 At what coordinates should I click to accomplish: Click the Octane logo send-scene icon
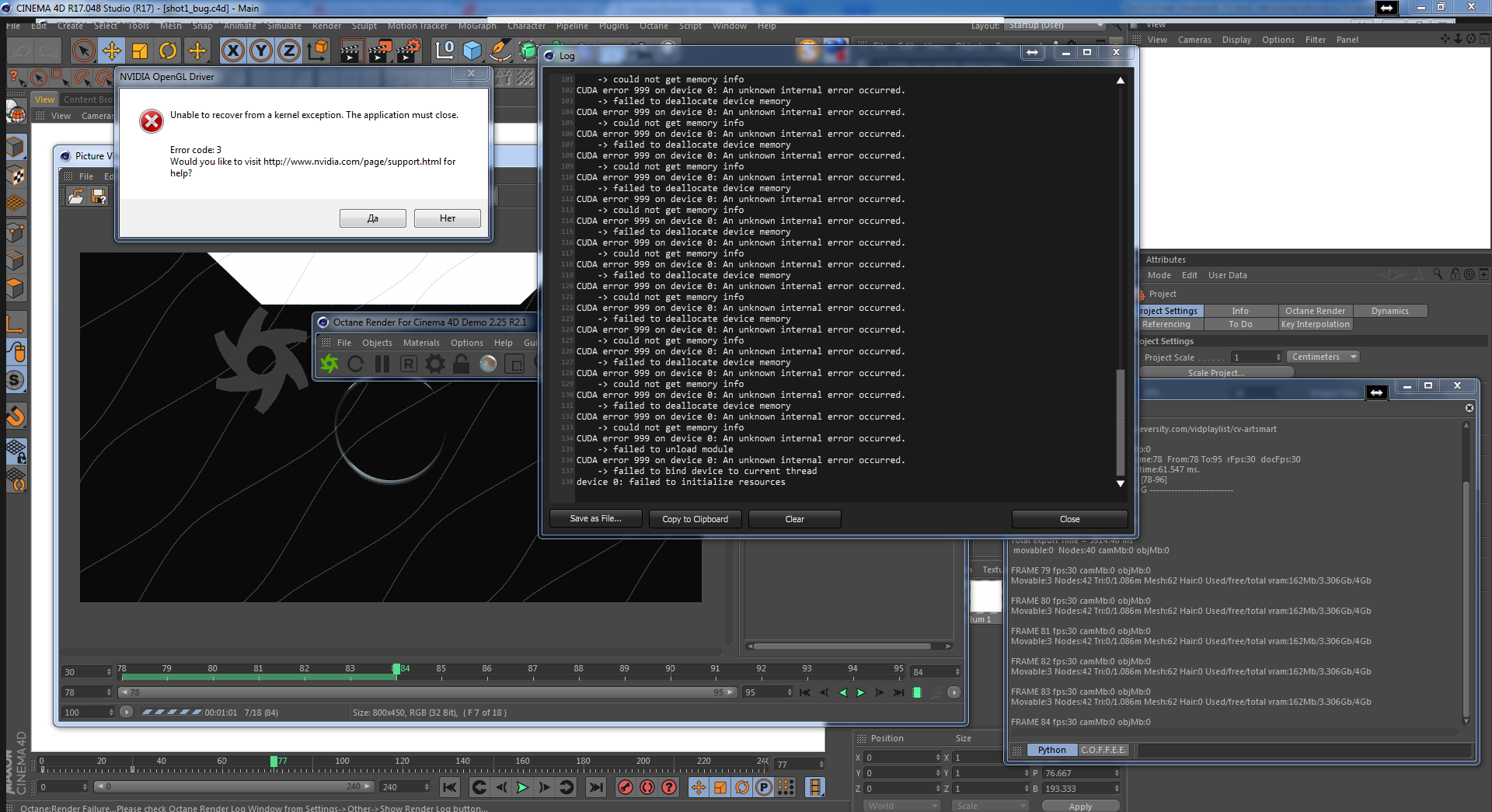click(329, 364)
